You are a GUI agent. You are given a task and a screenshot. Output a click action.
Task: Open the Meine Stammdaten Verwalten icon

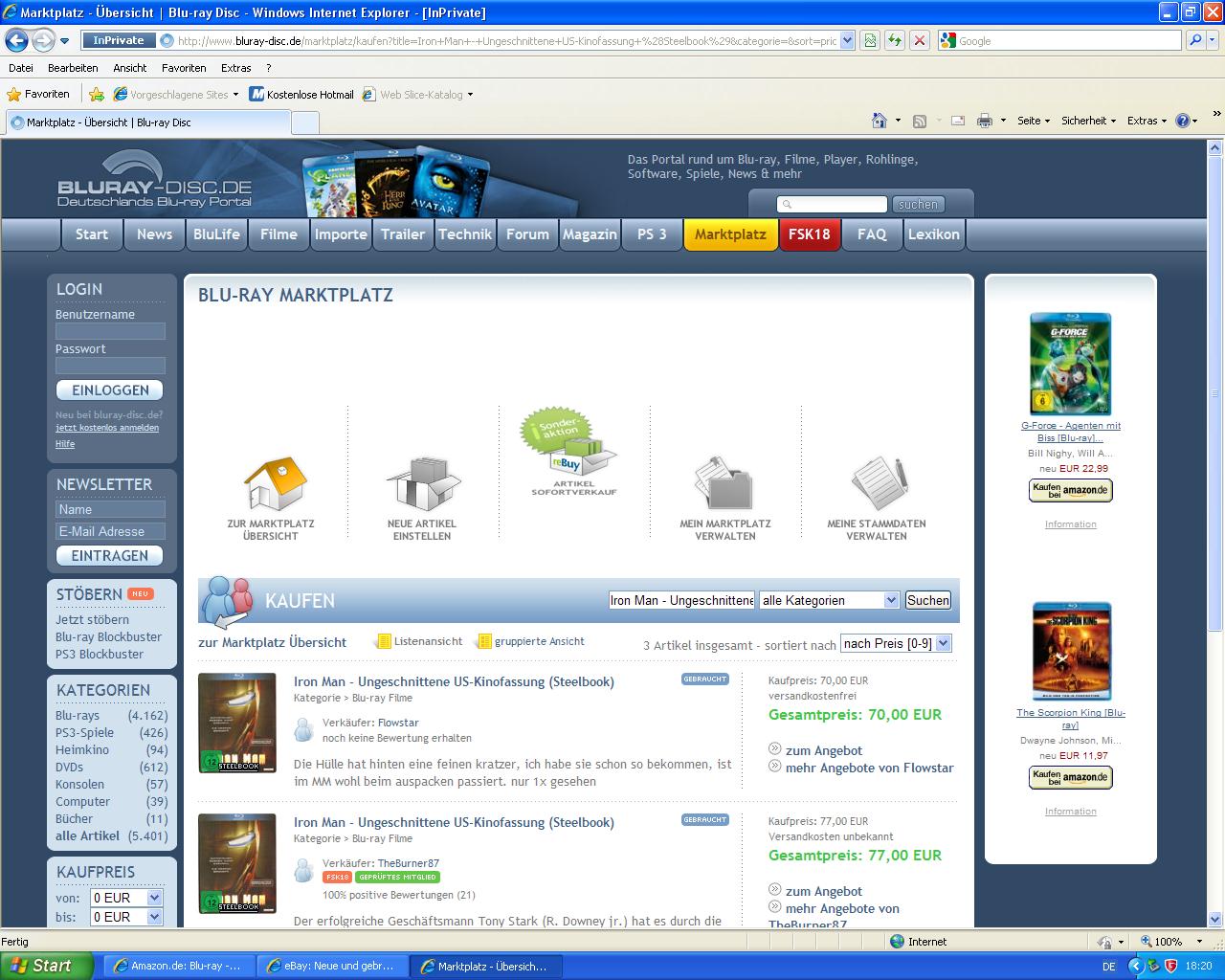point(876,484)
